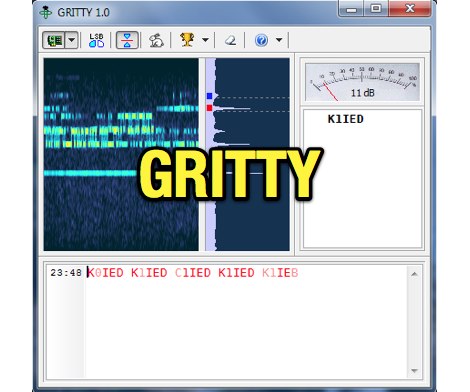Toggle the LSB sideband button
The width and height of the screenshot is (470, 392).
point(96,40)
